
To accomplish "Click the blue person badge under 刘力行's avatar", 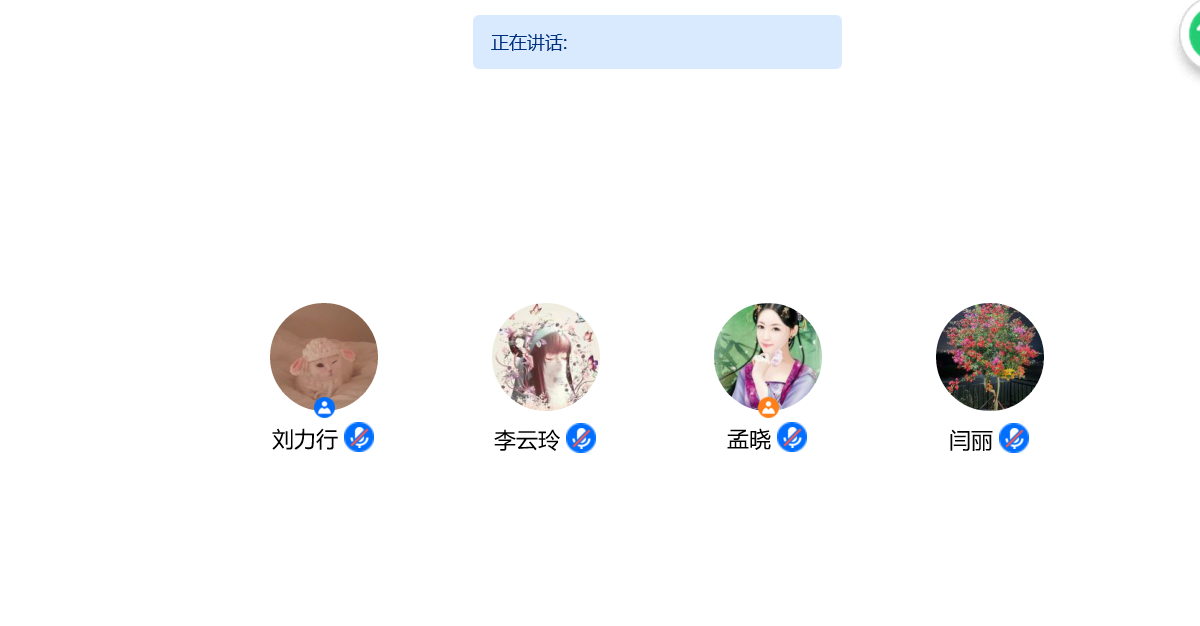I will coord(324,407).
